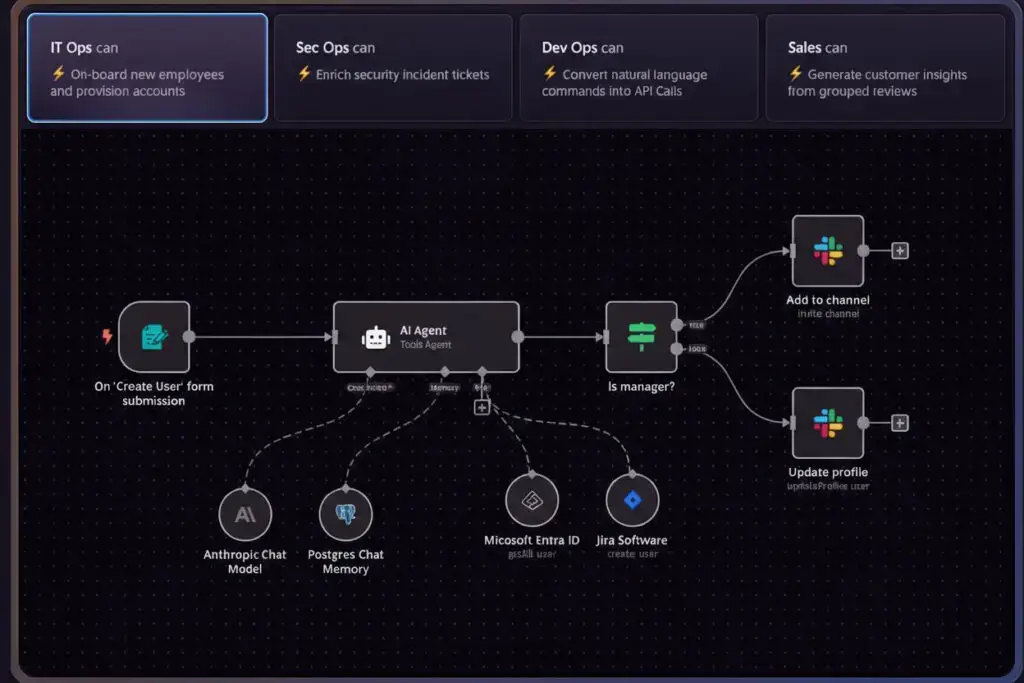Screen dimensions: 1024x683
Task: Select the AI Agent robot icon
Action: tap(376, 337)
